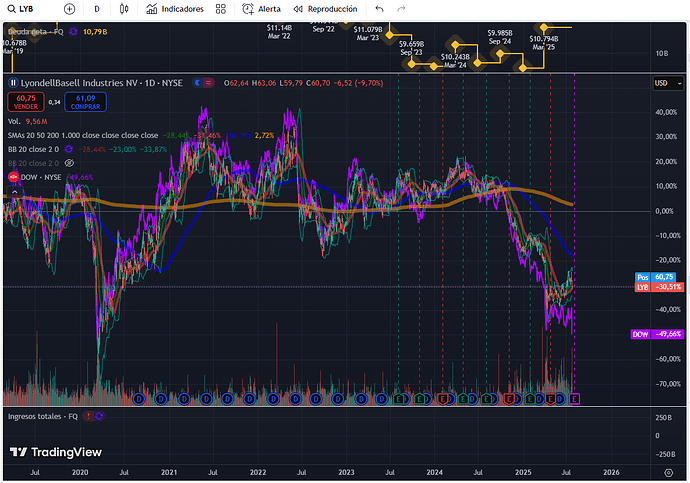Open the candlestick chart type selector
Image resolution: width=690 pixels, height=483 pixels.
pyautogui.click(x=124, y=9)
